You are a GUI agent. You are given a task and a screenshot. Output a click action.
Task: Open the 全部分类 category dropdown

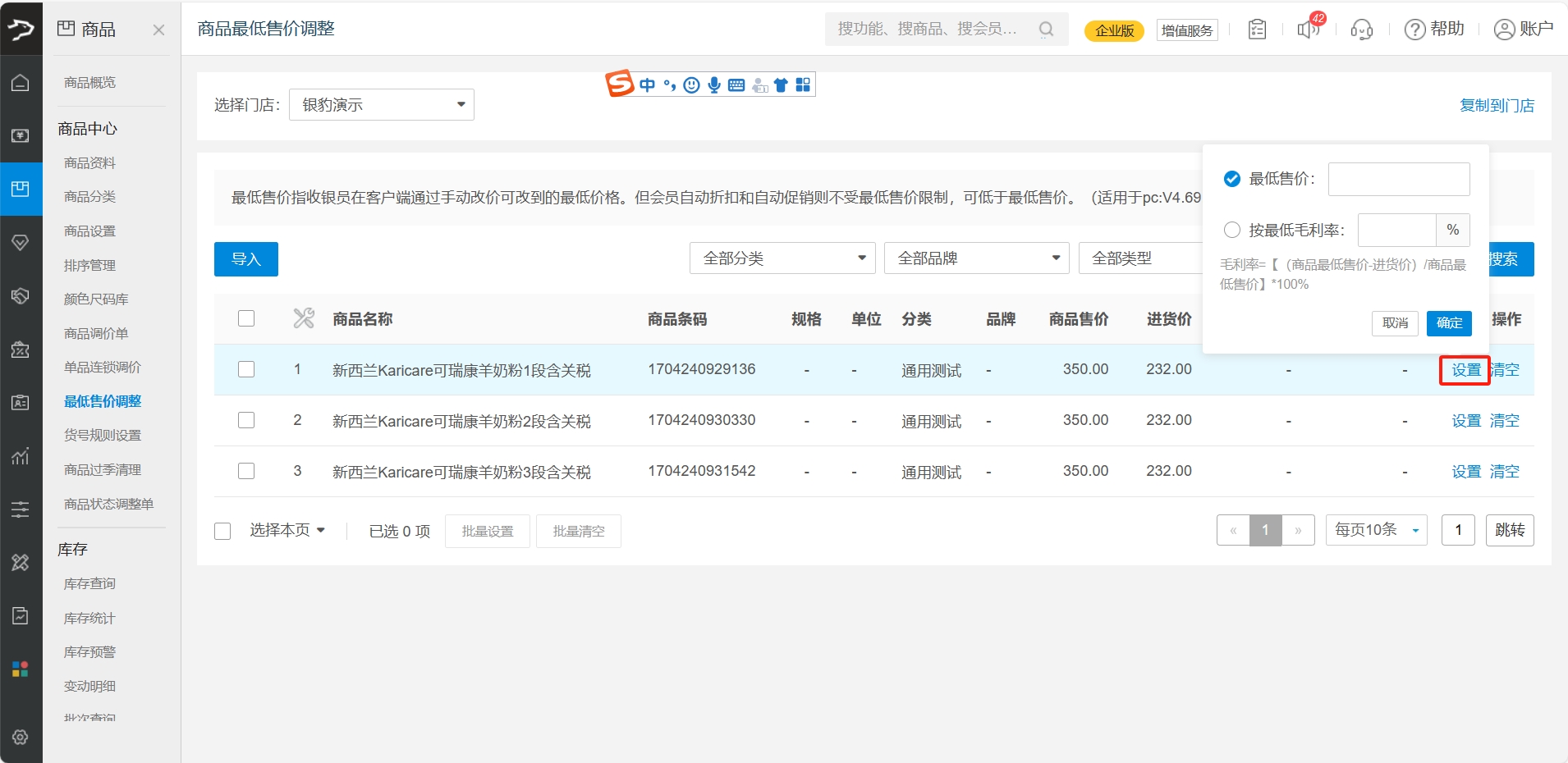click(x=782, y=258)
